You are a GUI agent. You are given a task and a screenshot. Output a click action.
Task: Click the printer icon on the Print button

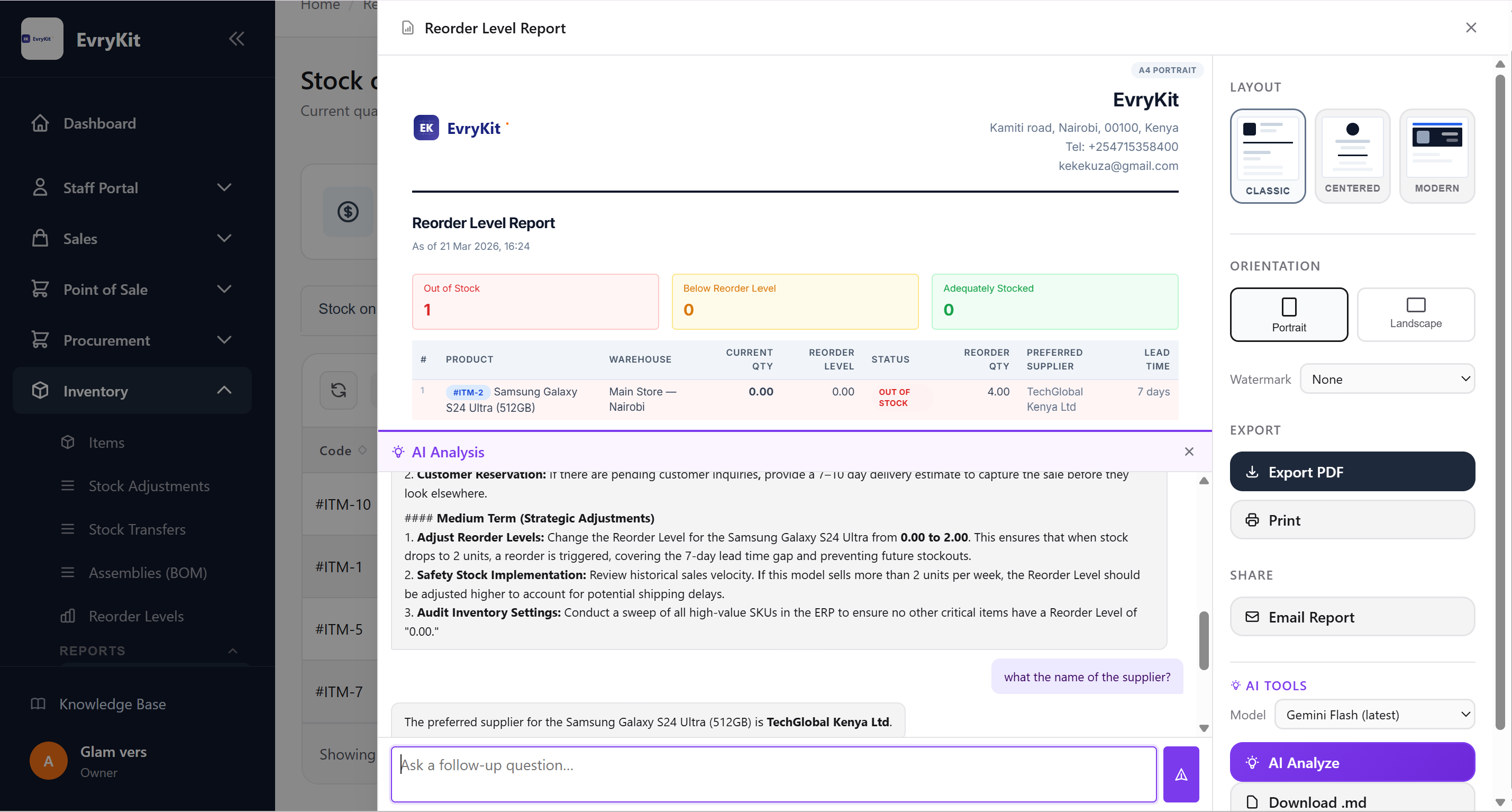click(x=1254, y=520)
